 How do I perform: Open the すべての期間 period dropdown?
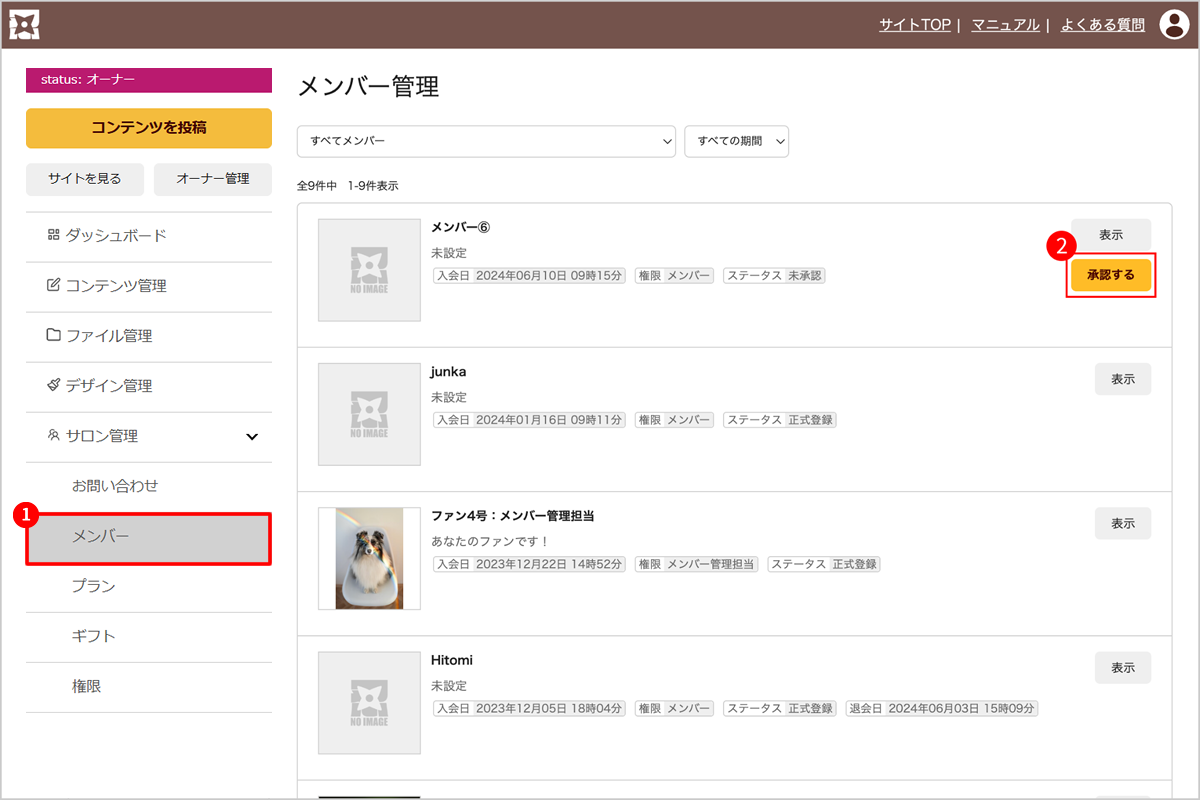[x=736, y=141]
